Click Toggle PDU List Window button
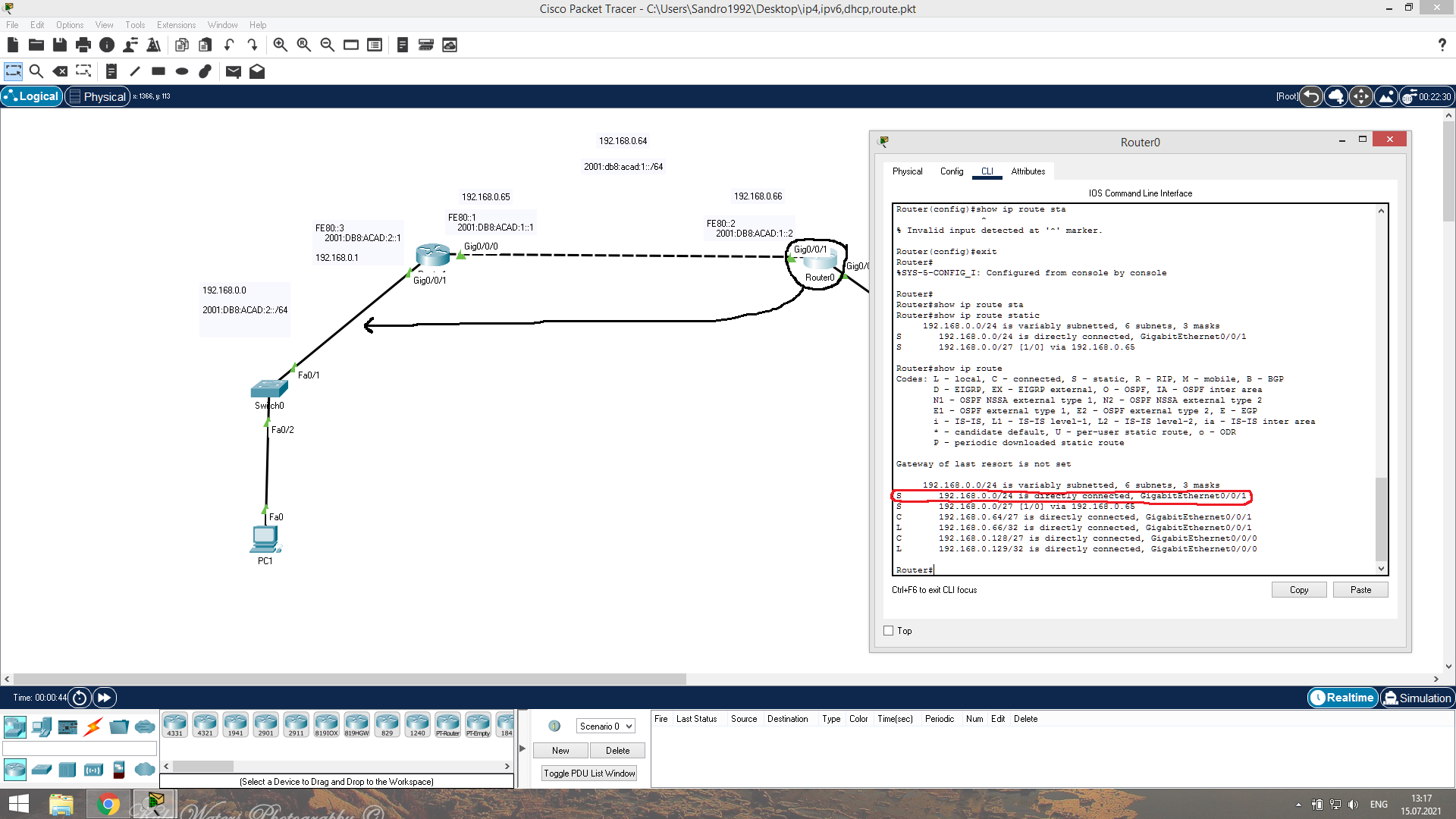 [589, 773]
